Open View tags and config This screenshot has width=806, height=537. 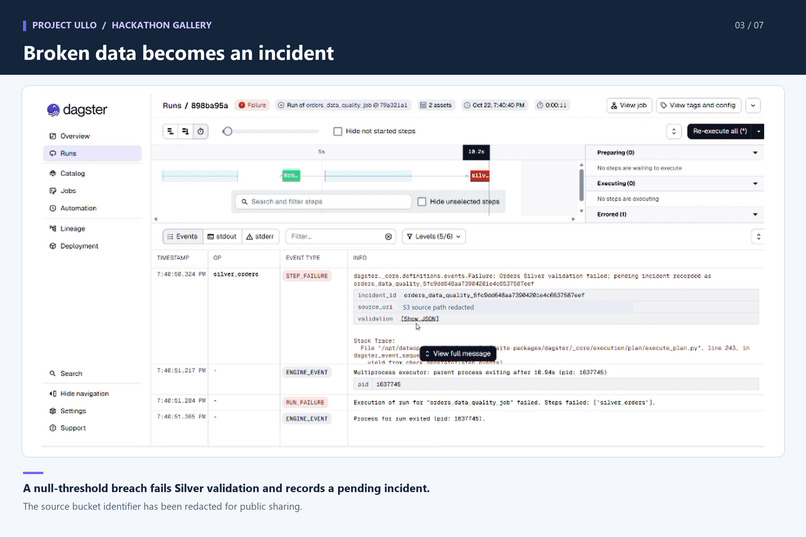pos(699,105)
